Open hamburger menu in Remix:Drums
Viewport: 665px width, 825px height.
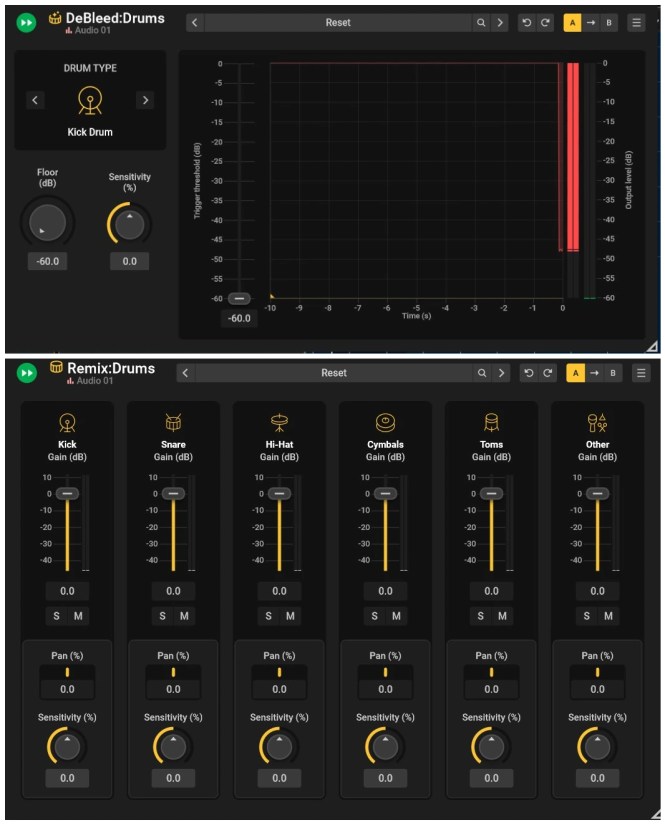pos(641,373)
